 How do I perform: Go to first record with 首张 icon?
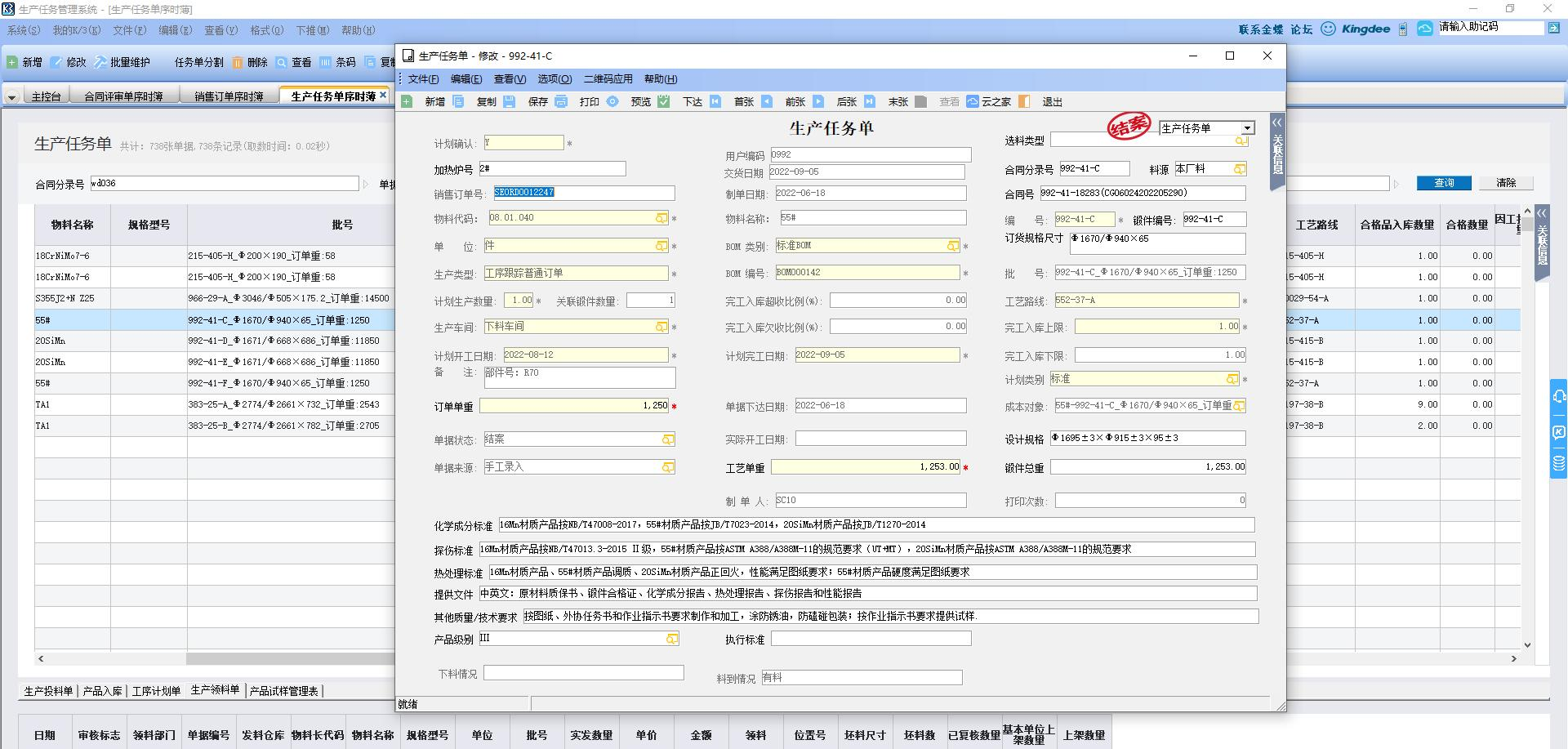coord(715,102)
